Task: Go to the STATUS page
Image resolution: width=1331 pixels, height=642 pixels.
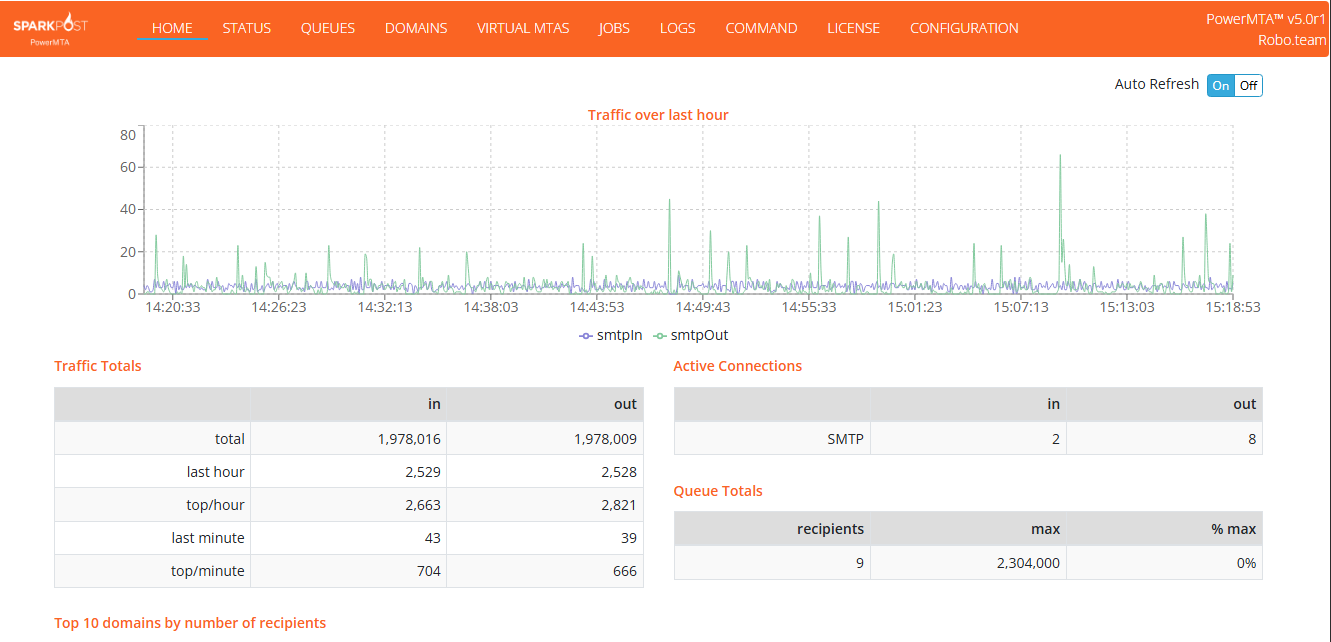Action: tap(247, 28)
